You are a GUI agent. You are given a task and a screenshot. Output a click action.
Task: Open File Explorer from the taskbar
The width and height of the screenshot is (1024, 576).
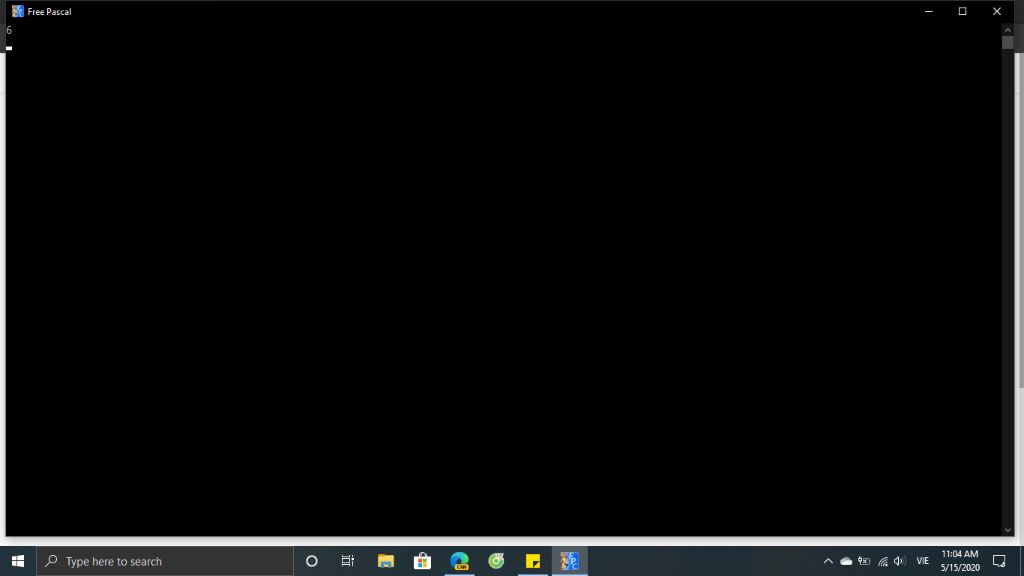(386, 561)
